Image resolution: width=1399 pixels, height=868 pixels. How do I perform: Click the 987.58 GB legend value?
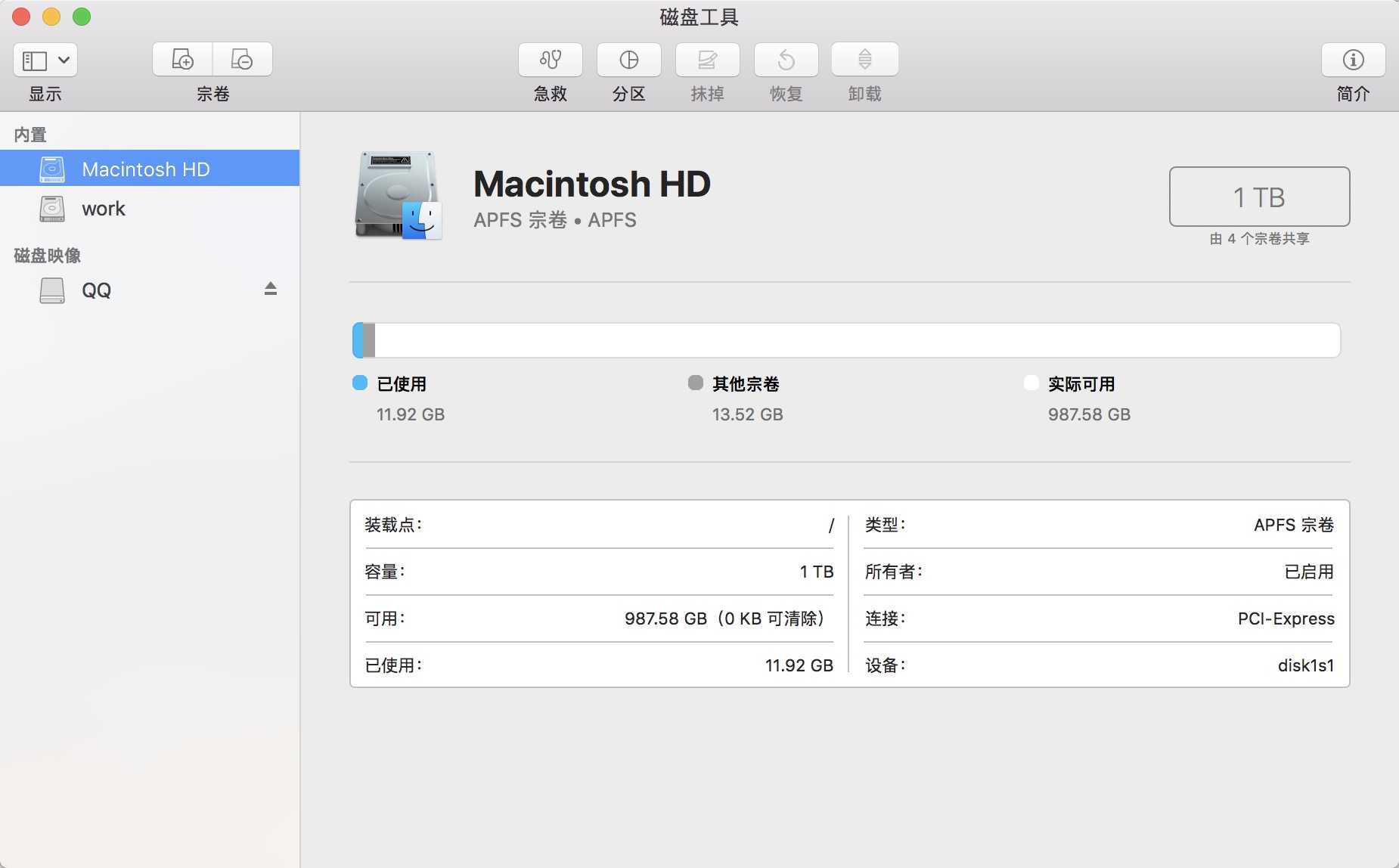click(x=1089, y=414)
